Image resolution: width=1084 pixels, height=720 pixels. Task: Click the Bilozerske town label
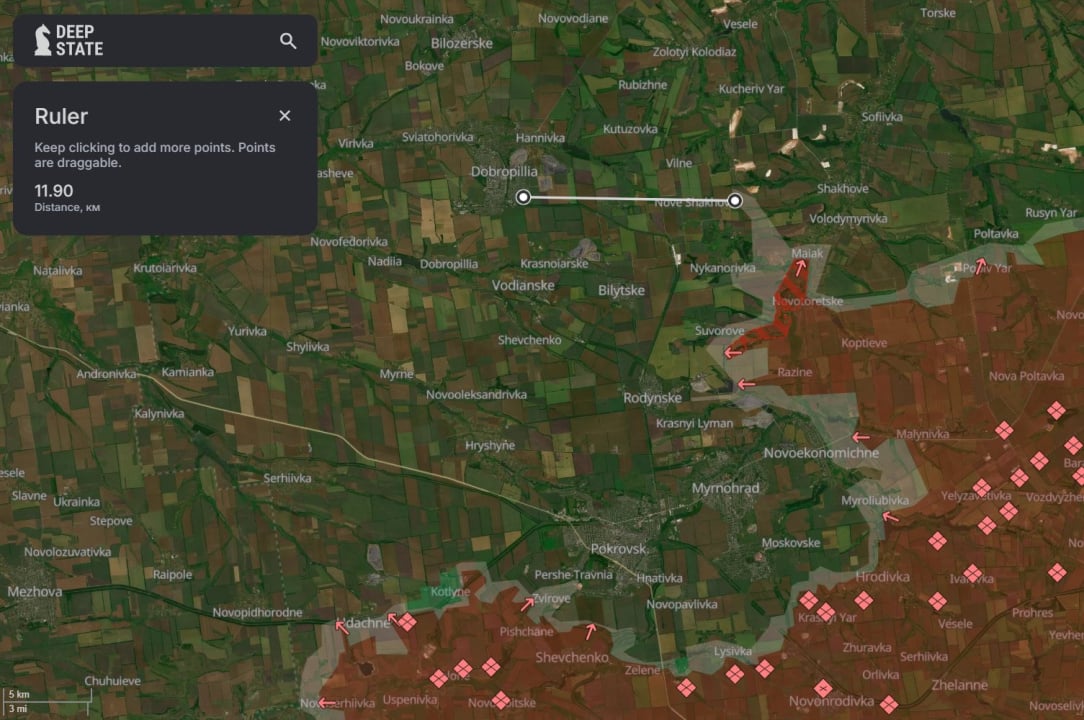tap(462, 43)
